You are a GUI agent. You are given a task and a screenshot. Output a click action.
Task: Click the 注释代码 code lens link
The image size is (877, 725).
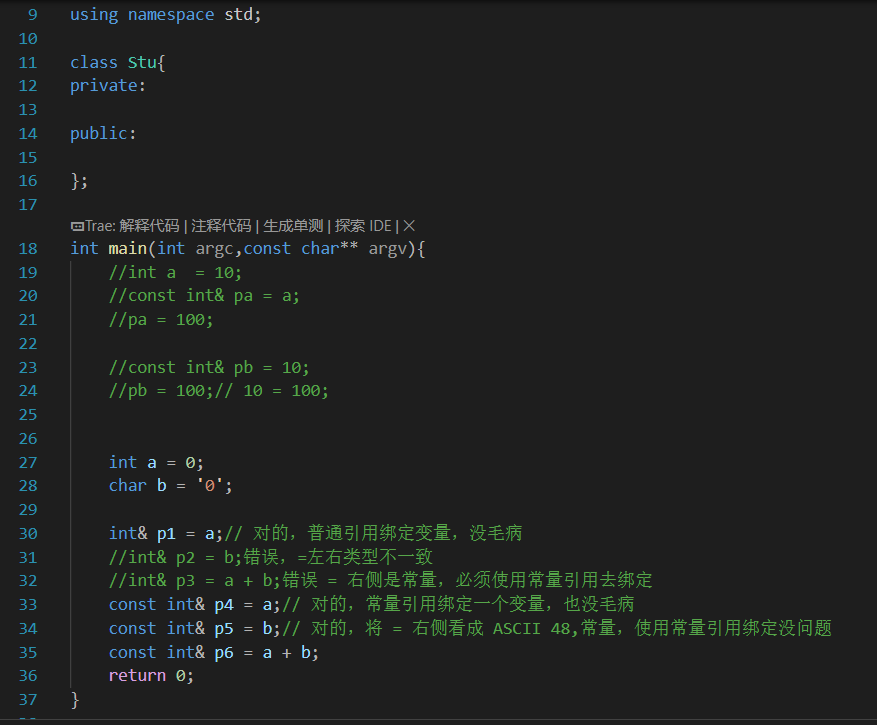coord(221,226)
